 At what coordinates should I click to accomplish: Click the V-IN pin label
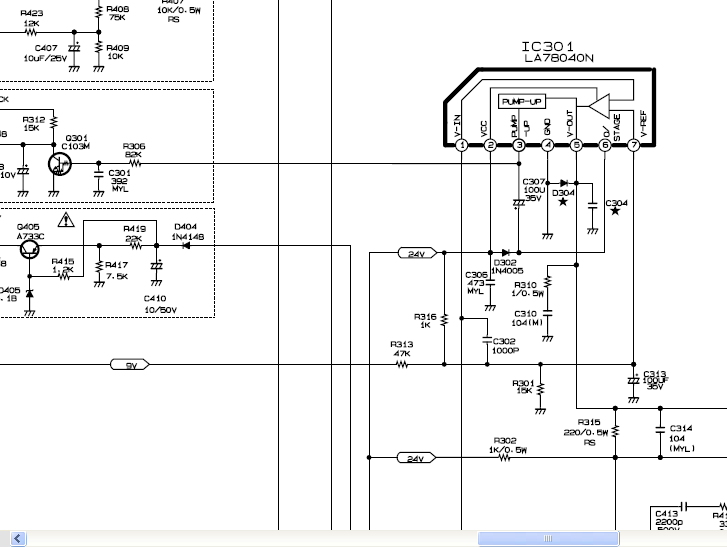click(x=458, y=126)
